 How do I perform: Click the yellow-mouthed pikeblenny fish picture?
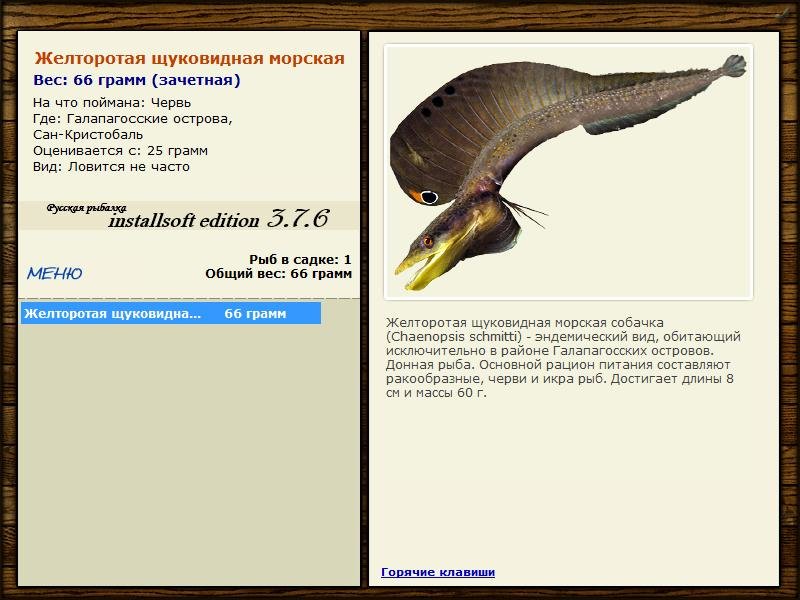pos(568,171)
